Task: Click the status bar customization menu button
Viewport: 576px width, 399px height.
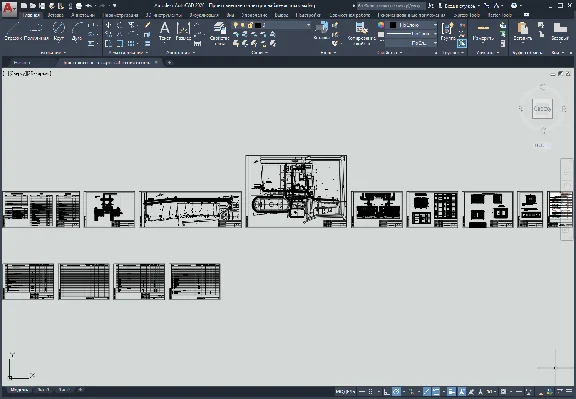Action: (569, 392)
